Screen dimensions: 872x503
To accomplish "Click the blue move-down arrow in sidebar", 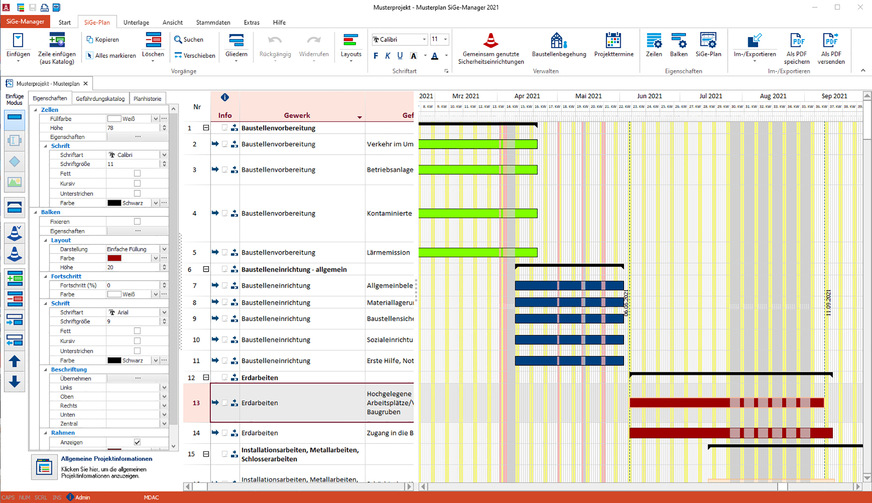I will [x=14, y=381].
